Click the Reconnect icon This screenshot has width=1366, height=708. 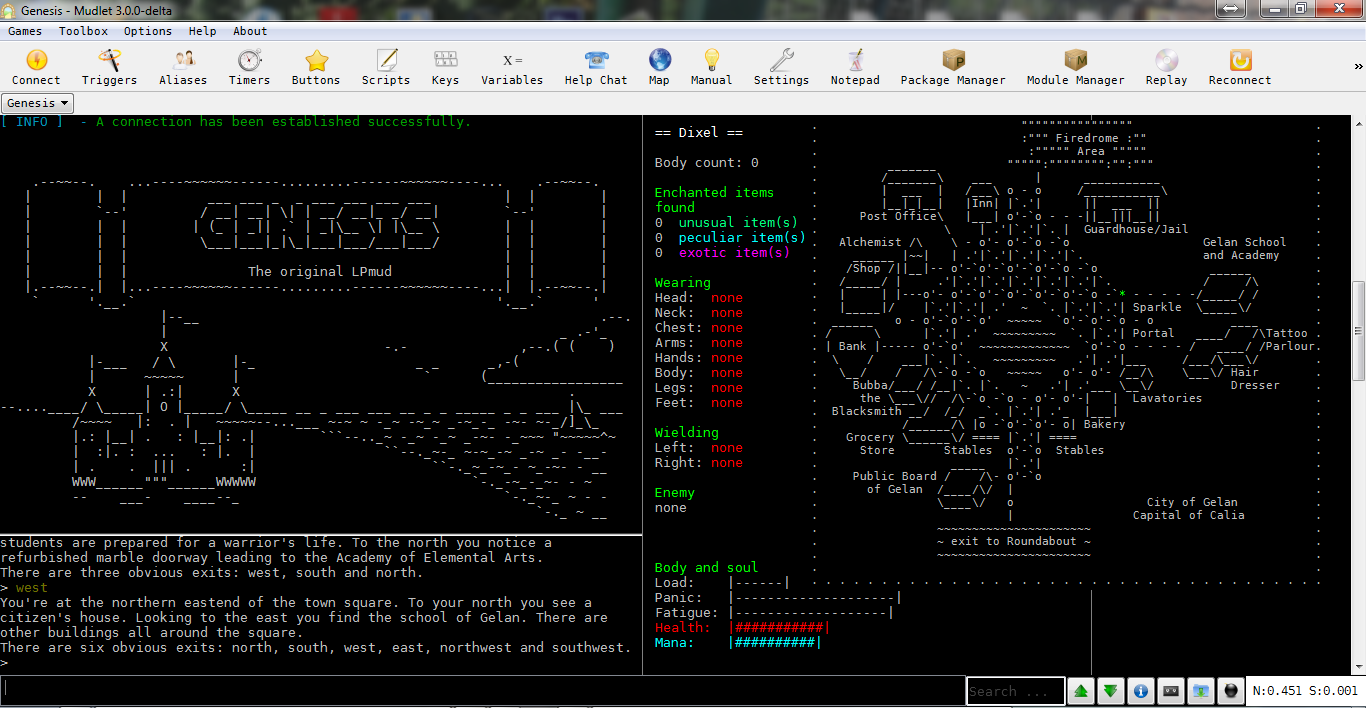[x=1240, y=67]
